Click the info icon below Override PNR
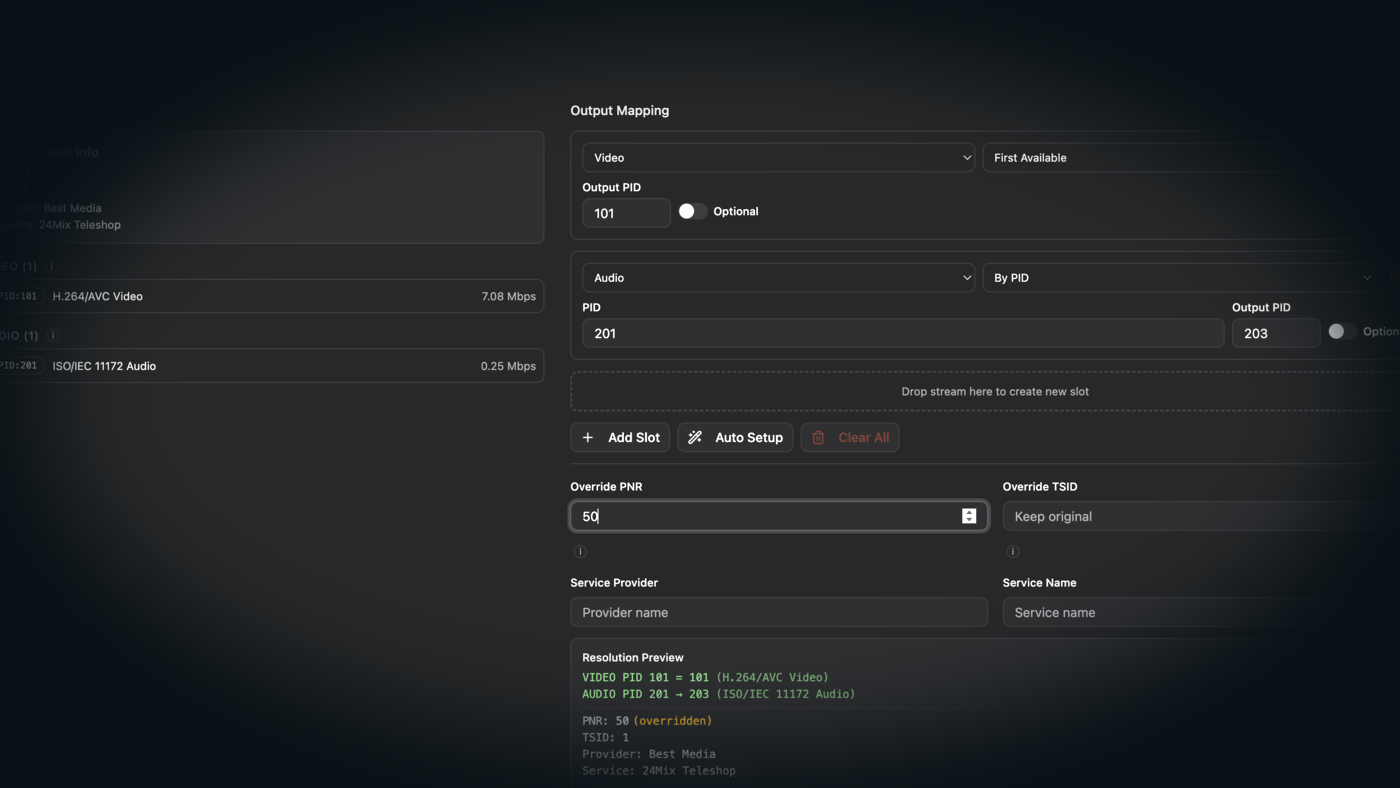Image resolution: width=1400 pixels, height=788 pixels. click(x=580, y=551)
